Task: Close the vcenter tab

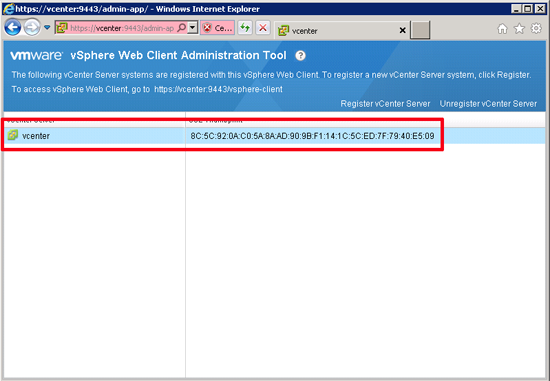Action: point(402,31)
